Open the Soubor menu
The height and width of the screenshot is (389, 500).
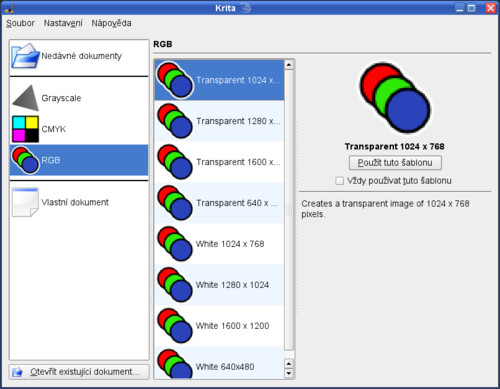pos(20,23)
